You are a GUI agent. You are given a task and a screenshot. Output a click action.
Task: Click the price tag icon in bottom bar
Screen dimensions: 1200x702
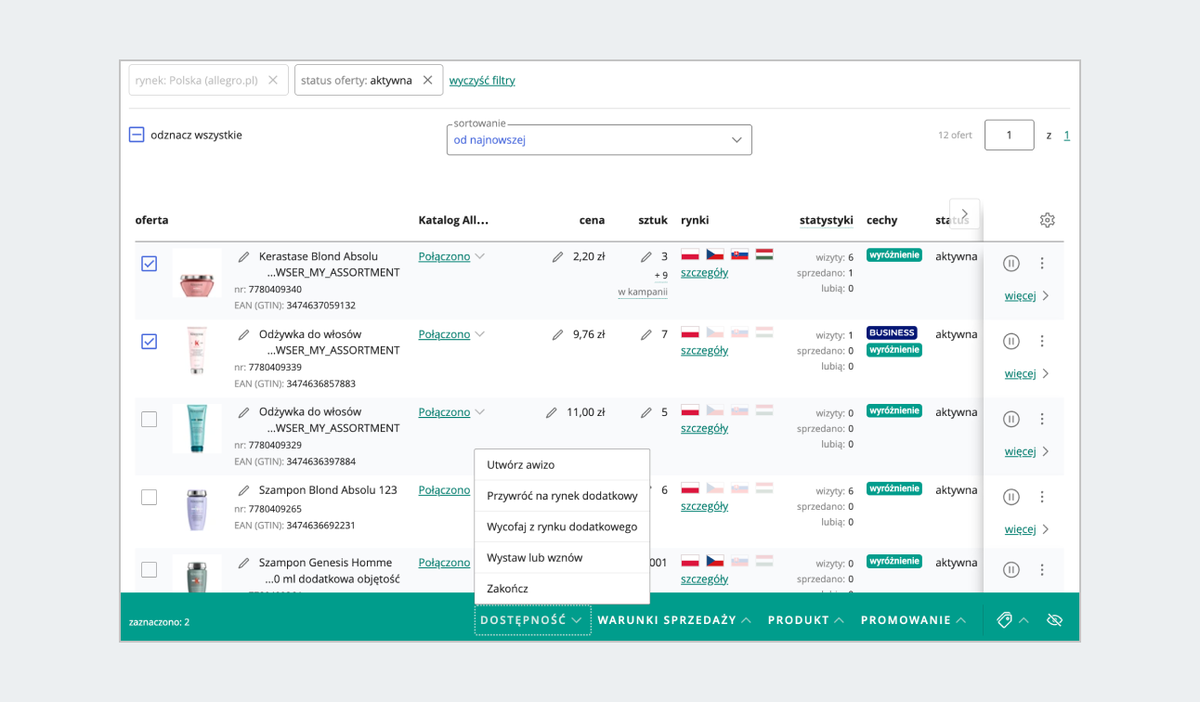(1005, 620)
